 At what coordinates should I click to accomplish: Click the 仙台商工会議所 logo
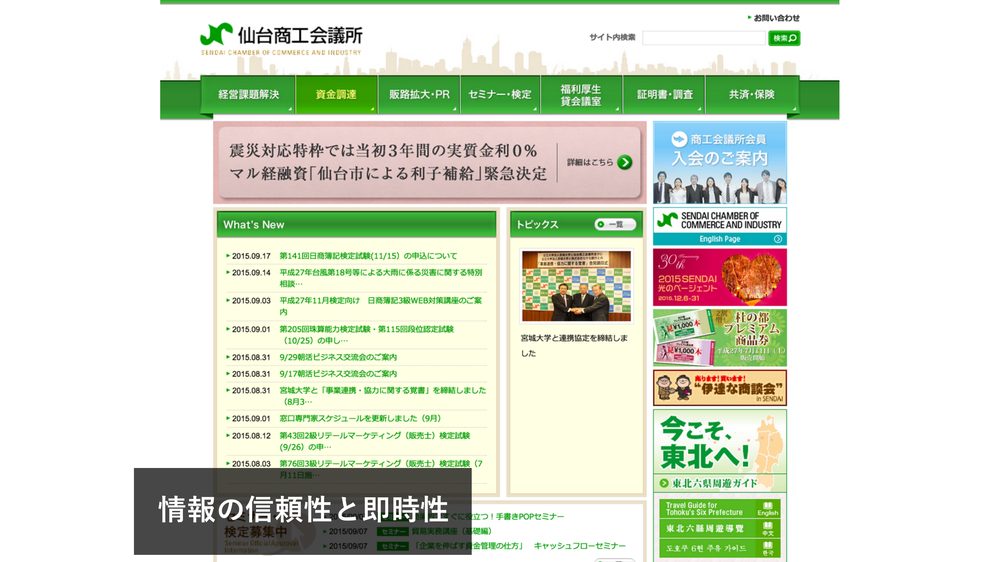coord(281,38)
